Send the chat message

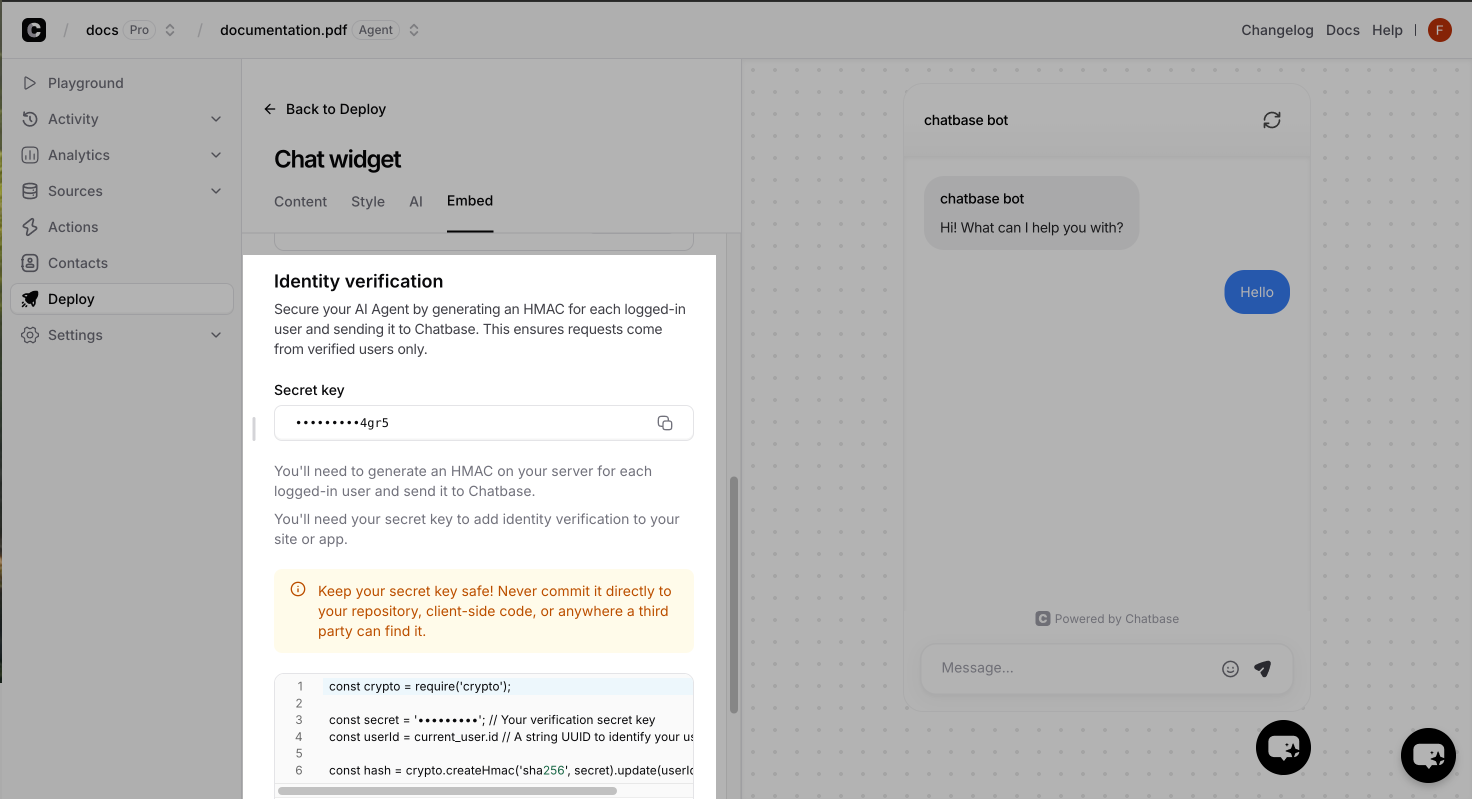pos(1263,669)
